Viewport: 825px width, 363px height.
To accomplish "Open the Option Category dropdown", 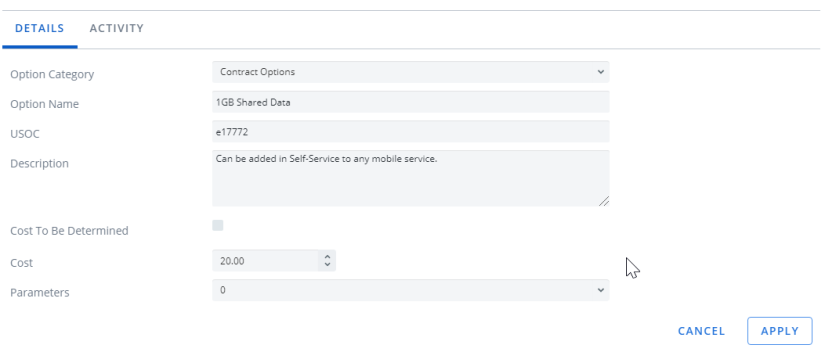I will [x=410, y=72].
